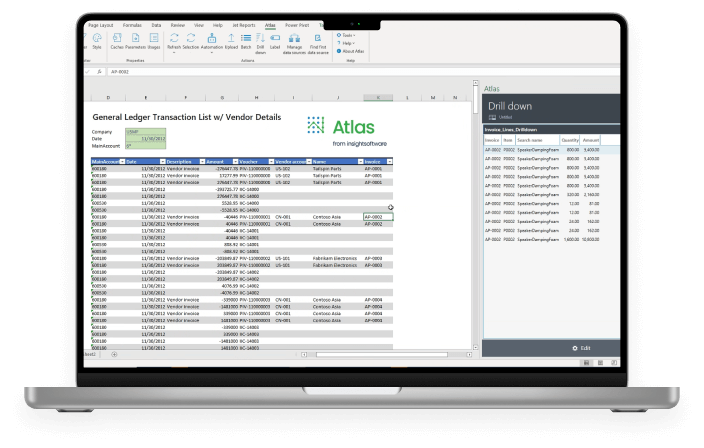Click Amount column header in Drill down
The height and width of the screenshot is (448, 704).
tap(590, 140)
